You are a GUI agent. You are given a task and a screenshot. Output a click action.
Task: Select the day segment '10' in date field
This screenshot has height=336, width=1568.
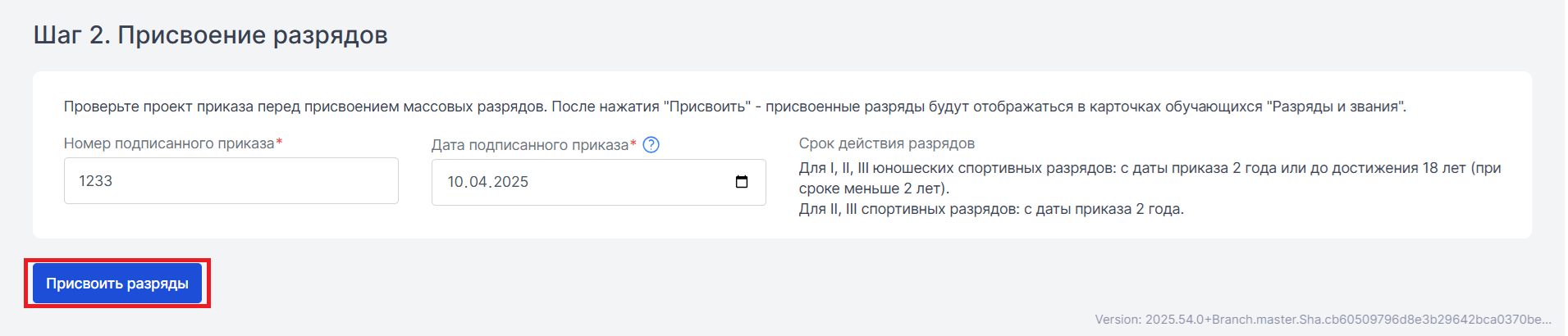click(455, 182)
